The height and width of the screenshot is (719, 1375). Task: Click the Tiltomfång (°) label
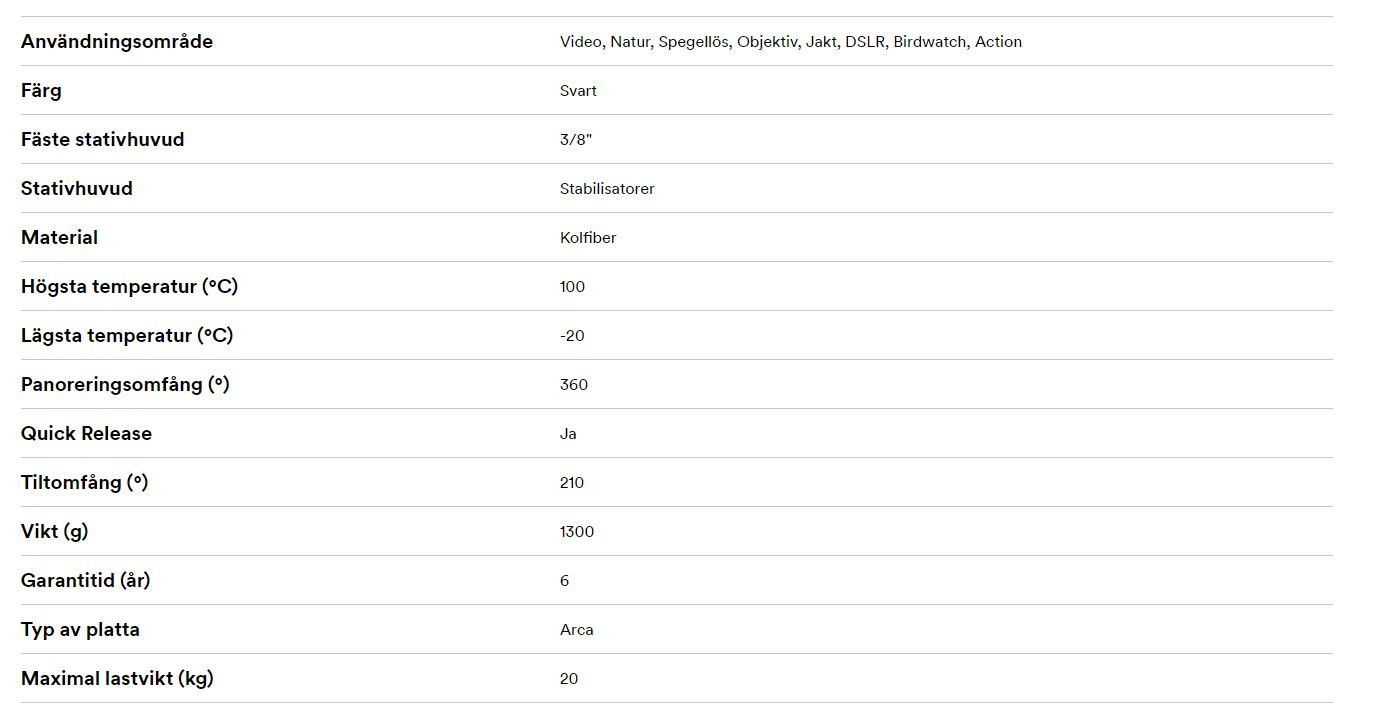coord(85,483)
